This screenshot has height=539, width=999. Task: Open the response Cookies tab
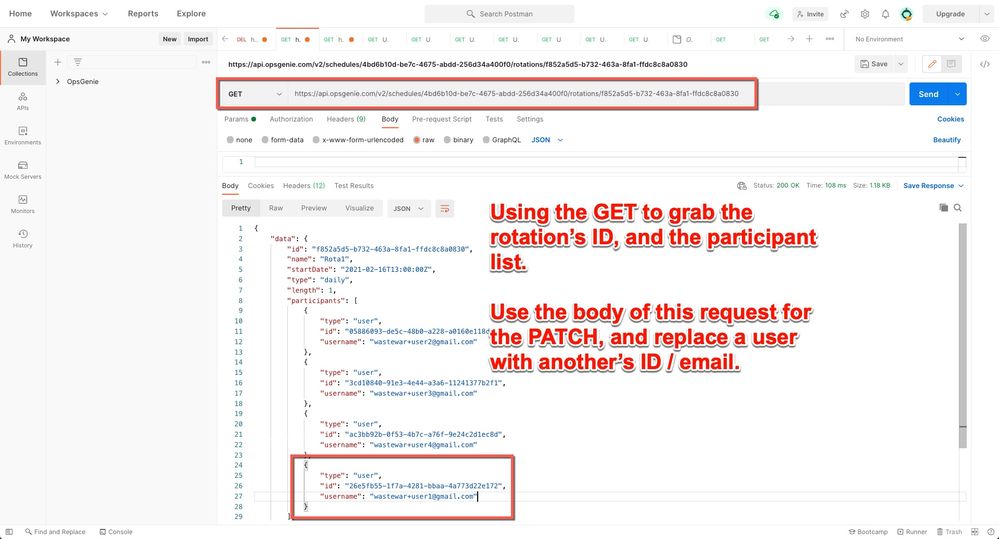(x=261, y=186)
